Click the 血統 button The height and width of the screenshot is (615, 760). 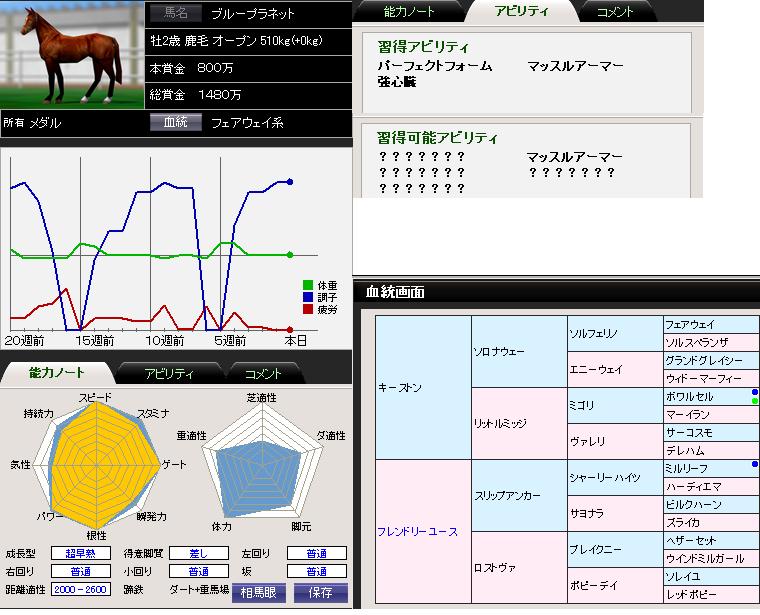click(175, 122)
